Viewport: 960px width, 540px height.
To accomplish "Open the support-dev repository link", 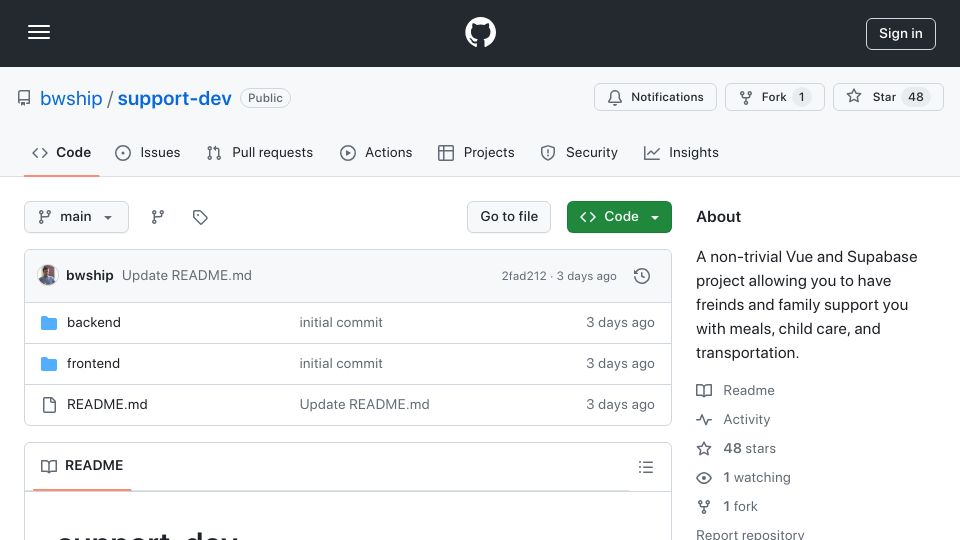I will [x=174, y=98].
